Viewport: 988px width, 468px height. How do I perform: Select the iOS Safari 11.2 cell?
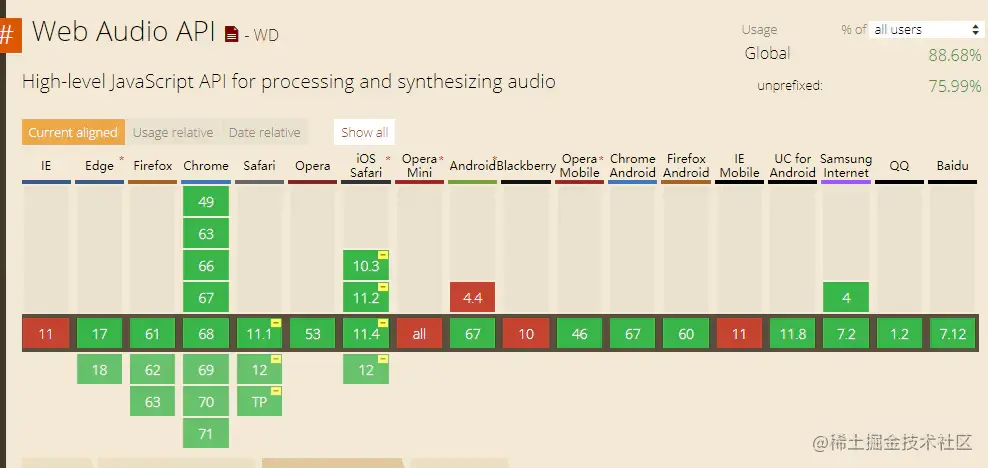tap(366, 297)
